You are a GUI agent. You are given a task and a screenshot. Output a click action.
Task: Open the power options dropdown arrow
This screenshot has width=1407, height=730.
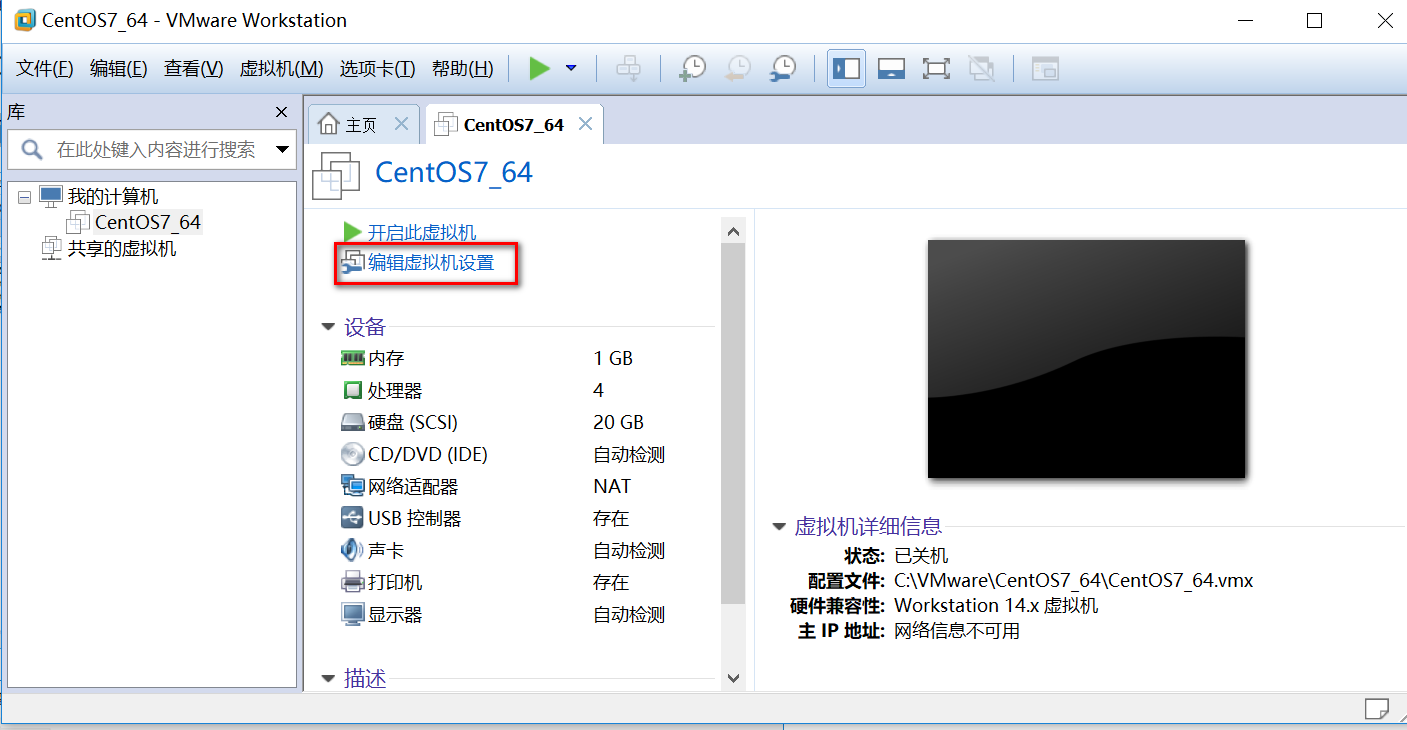[x=571, y=68]
